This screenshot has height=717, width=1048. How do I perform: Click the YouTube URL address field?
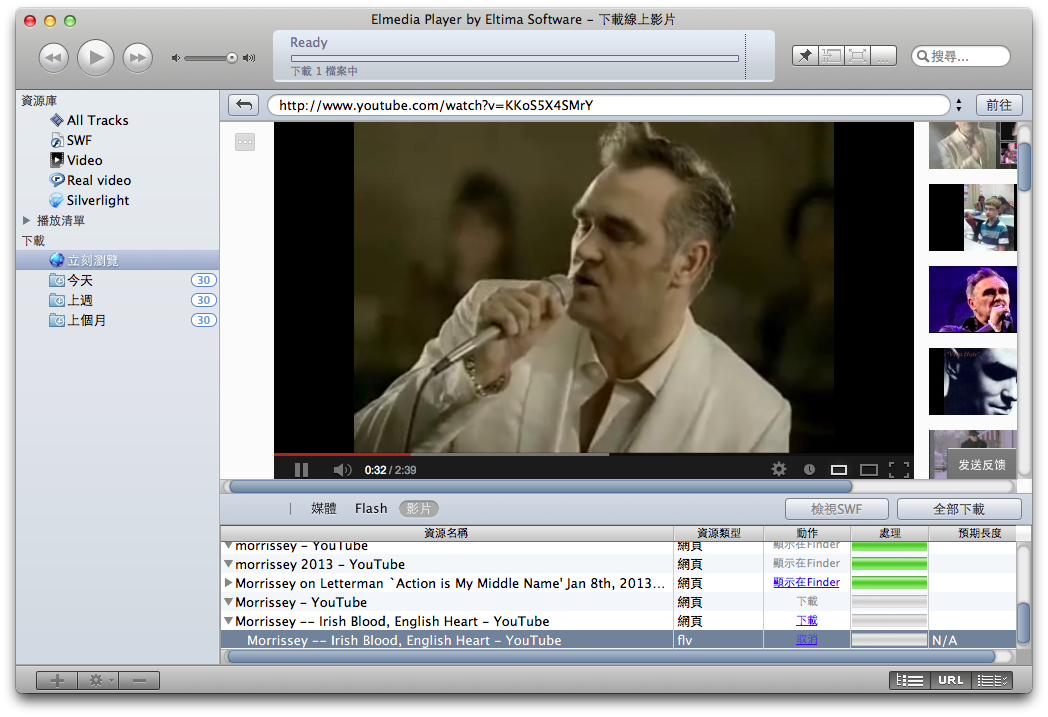(x=608, y=105)
